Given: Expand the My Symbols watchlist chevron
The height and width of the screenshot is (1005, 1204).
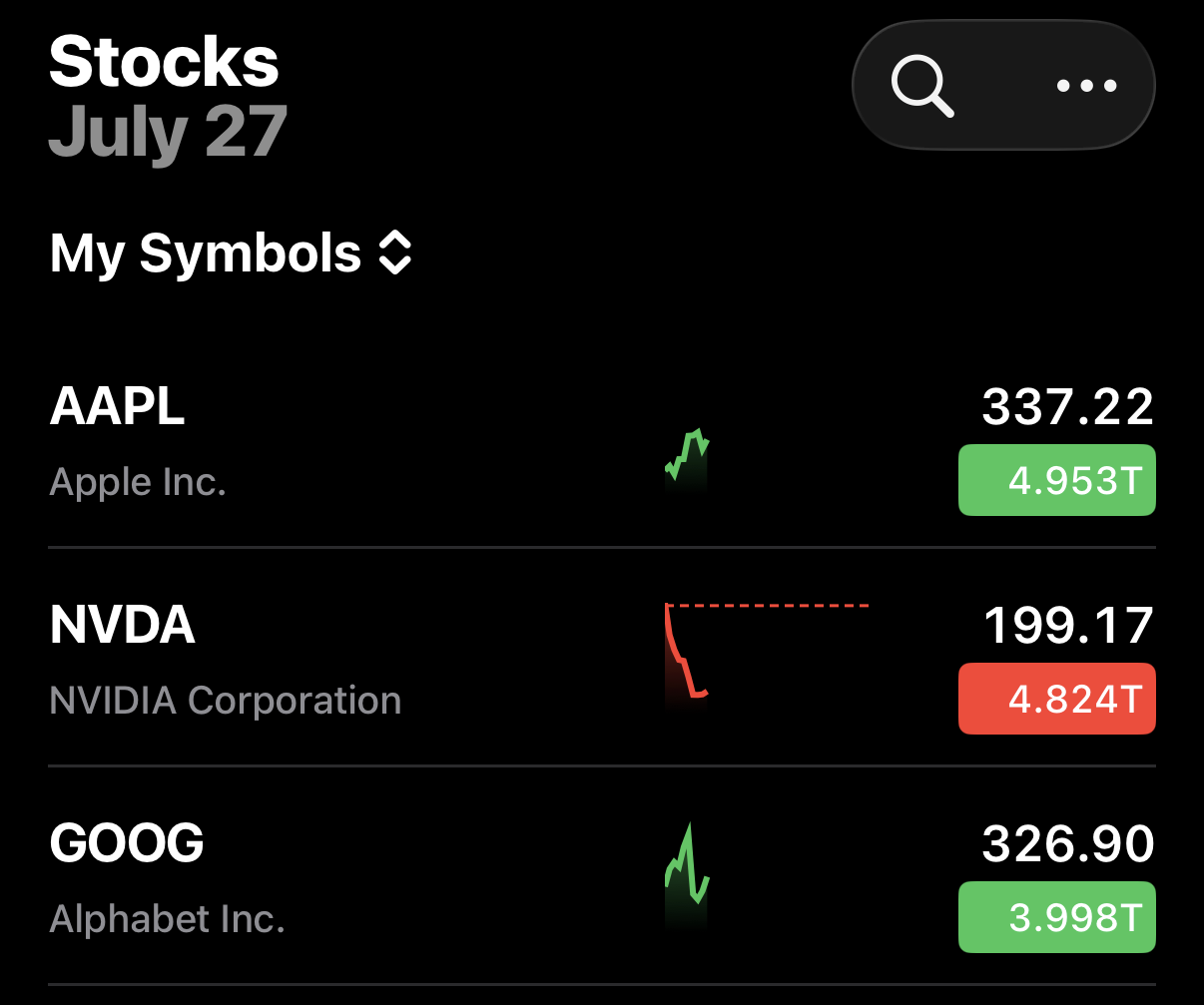Looking at the screenshot, I should [x=395, y=253].
